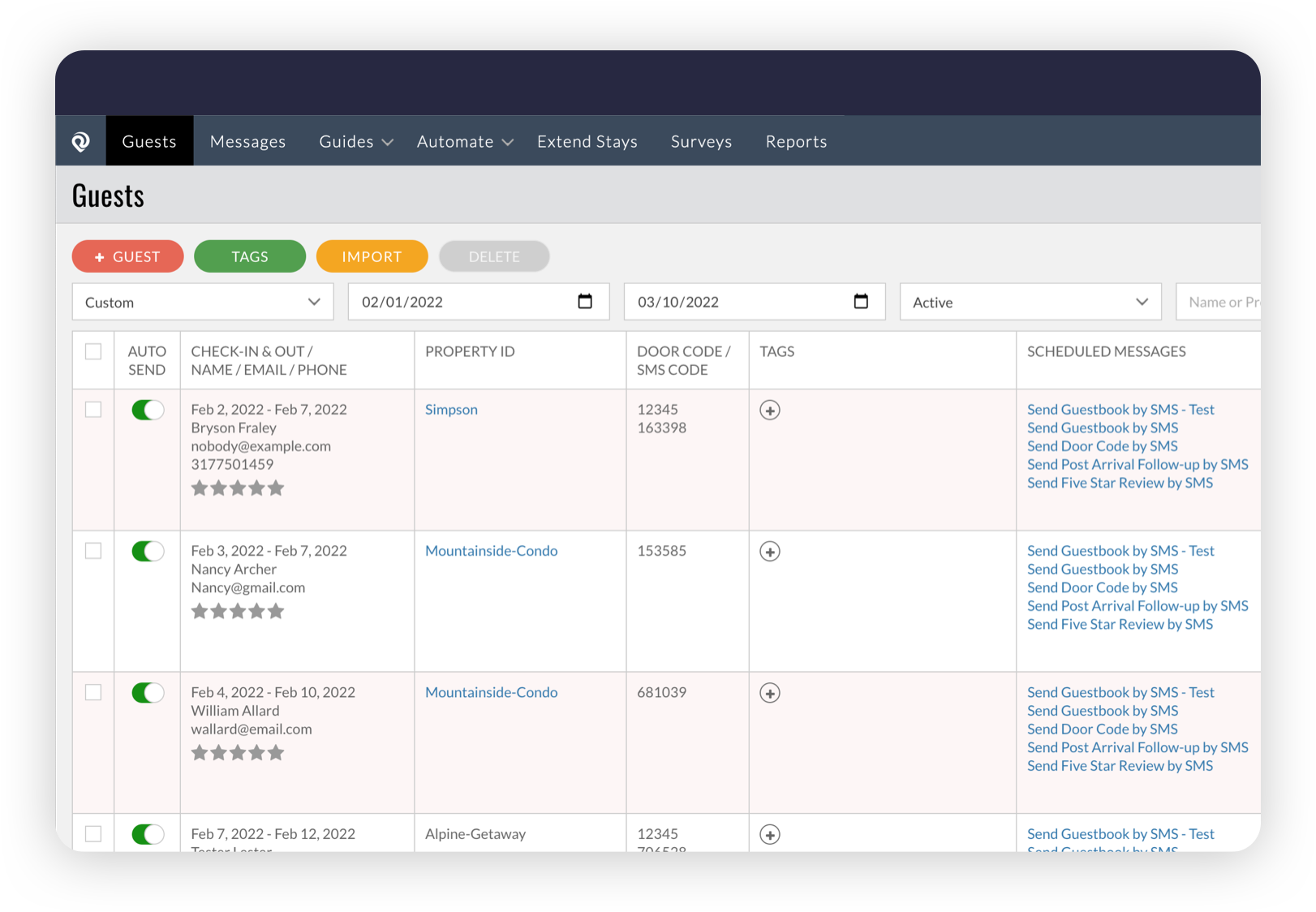Click the Name or Property search field

click(x=1219, y=302)
